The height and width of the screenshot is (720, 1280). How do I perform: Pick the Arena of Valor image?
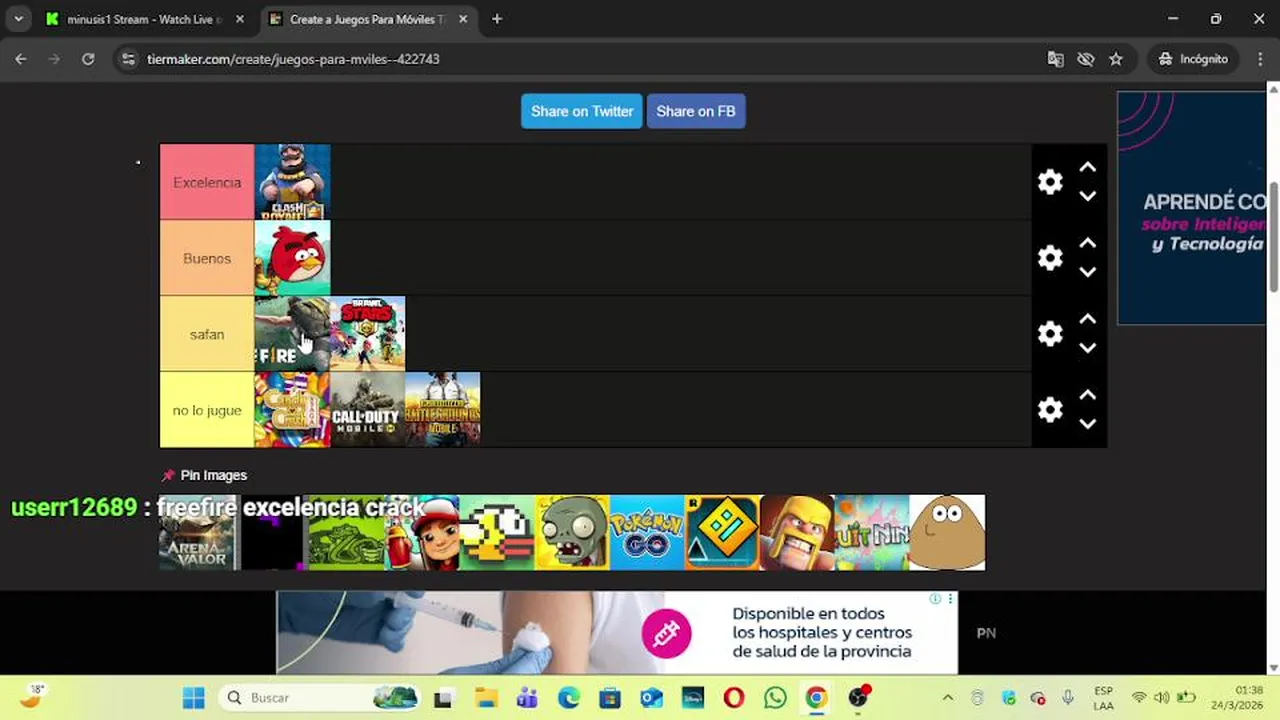pos(197,533)
